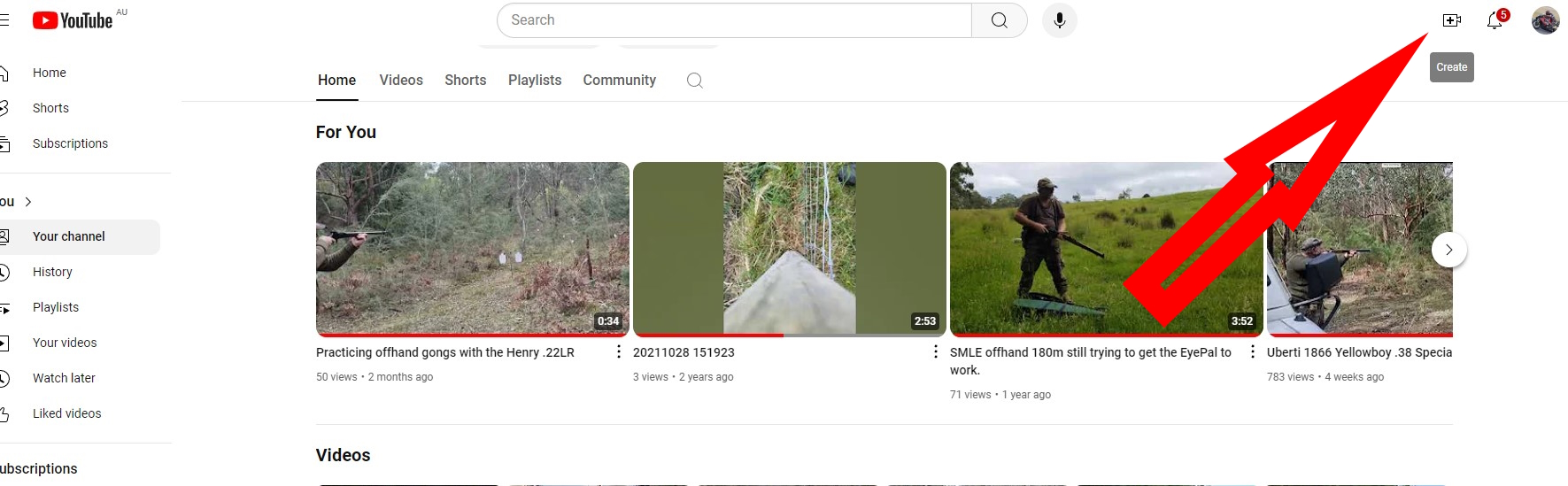Click the channel search magnifier icon
This screenshot has width=1568, height=486.
695,81
